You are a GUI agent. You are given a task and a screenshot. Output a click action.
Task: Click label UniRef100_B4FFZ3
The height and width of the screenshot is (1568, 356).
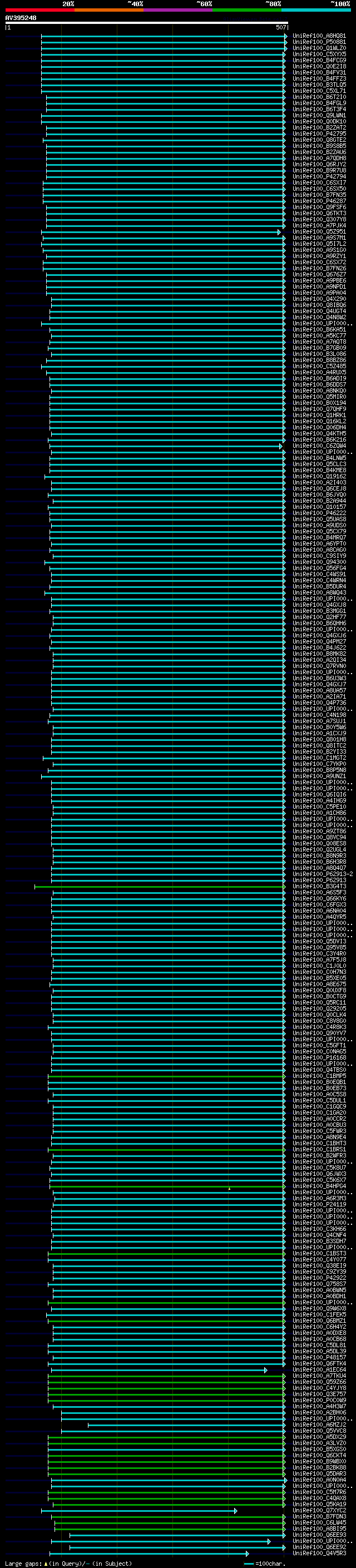(319, 78)
